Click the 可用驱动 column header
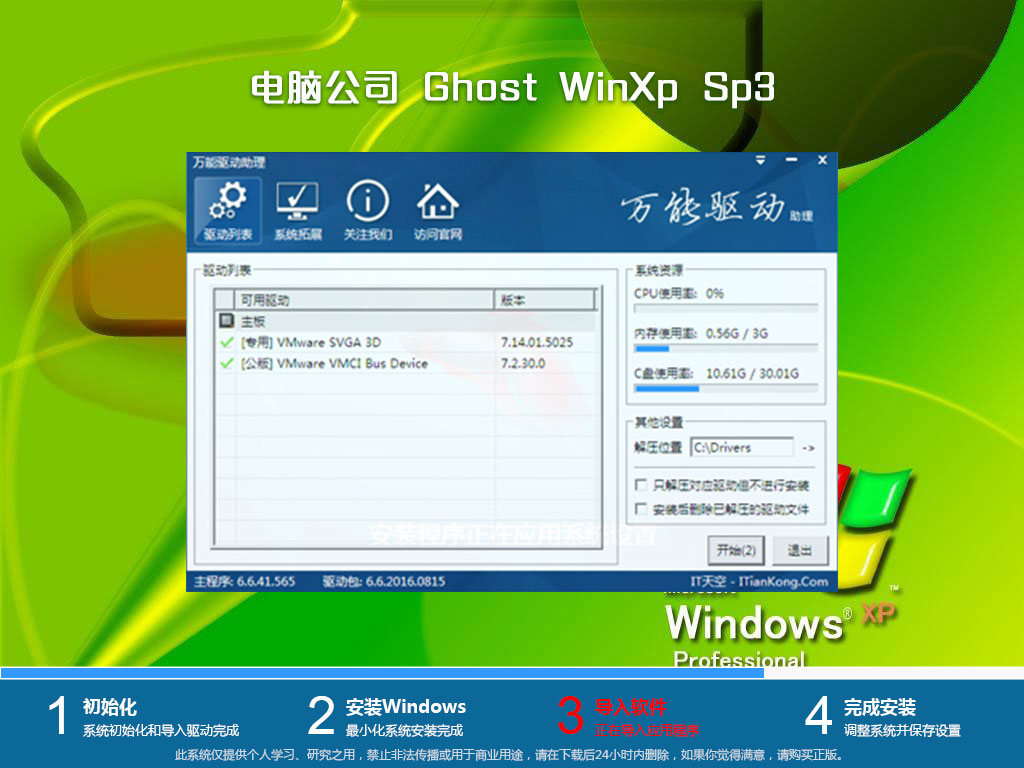Image resolution: width=1024 pixels, height=768 pixels. (x=364, y=300)
